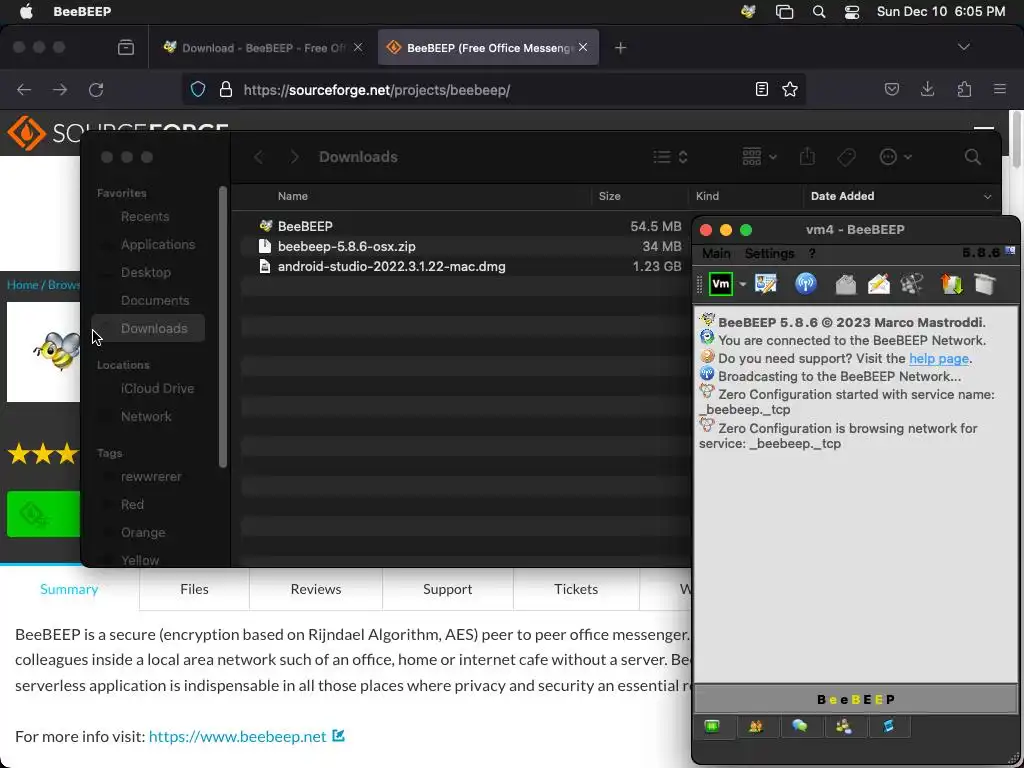Click the Finder sidebar scrollbar
This screenshot has width=1024, height=768.
pos(223,327)
